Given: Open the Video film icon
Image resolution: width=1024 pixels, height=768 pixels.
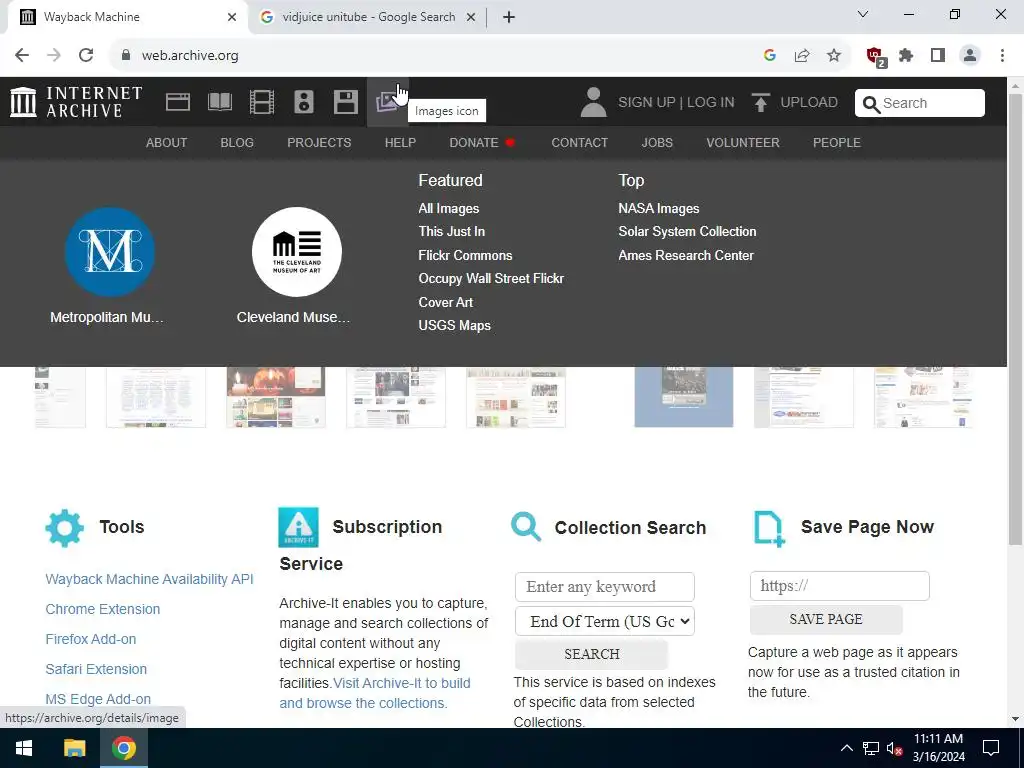Looking at the screenshot, I should [x=262, y=103].
